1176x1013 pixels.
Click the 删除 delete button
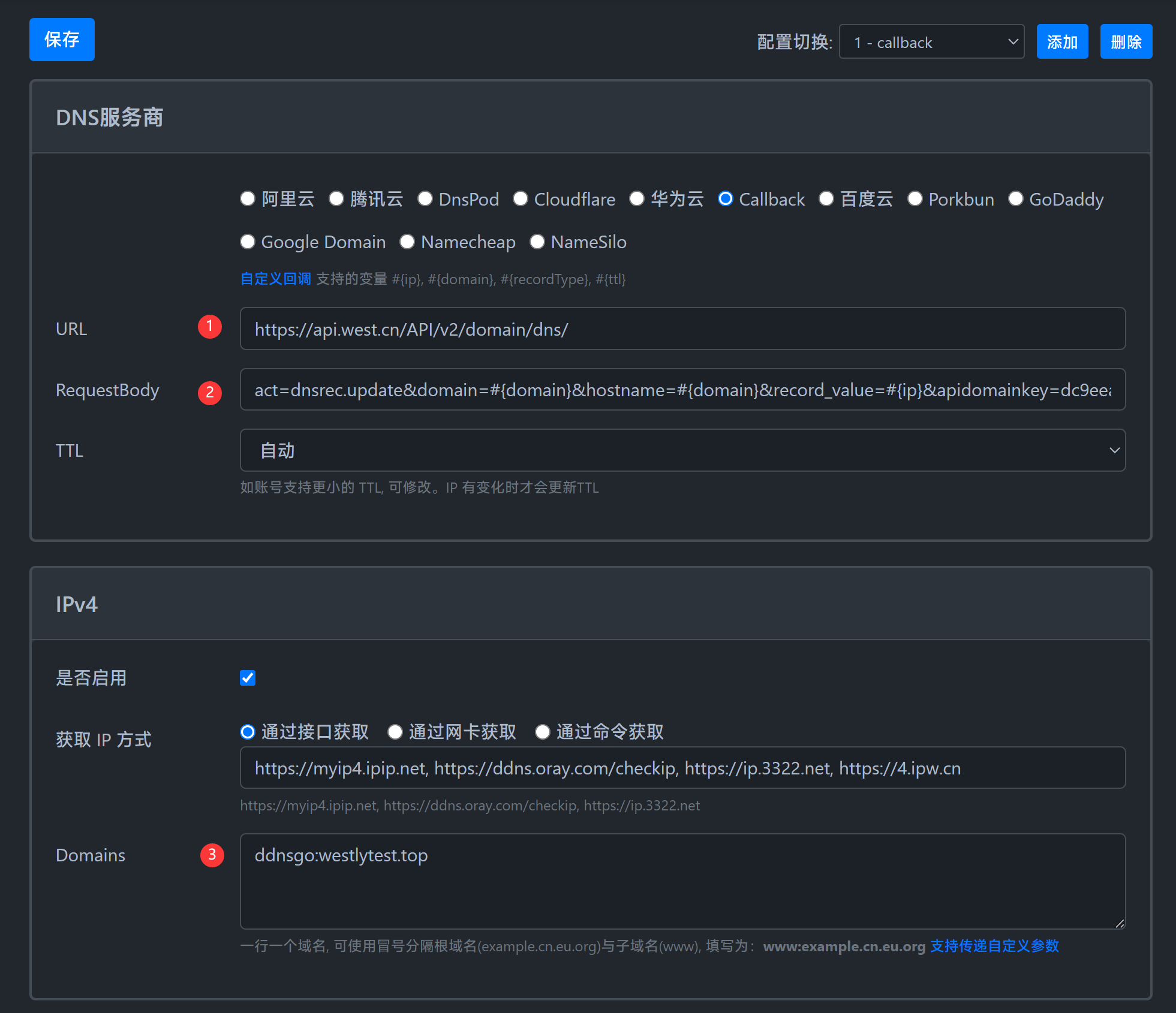click(x=1126, y=42)
